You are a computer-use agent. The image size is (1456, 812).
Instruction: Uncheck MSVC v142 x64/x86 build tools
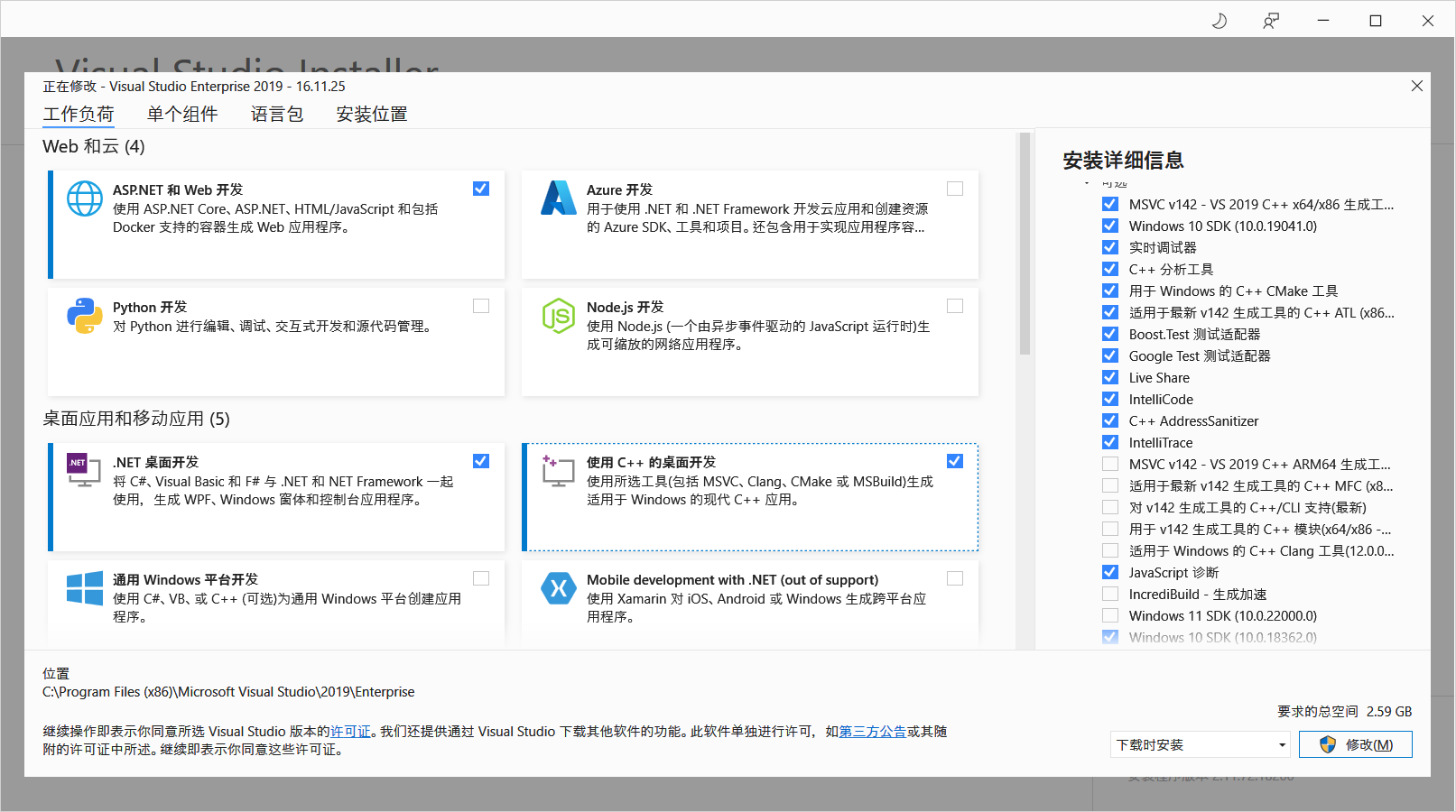point(1110,204)
